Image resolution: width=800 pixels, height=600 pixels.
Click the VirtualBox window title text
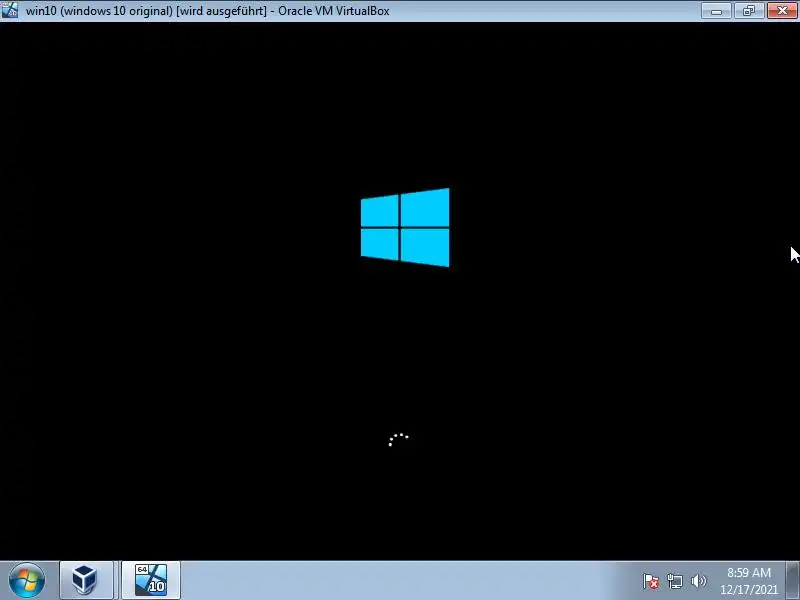point(208,11)
